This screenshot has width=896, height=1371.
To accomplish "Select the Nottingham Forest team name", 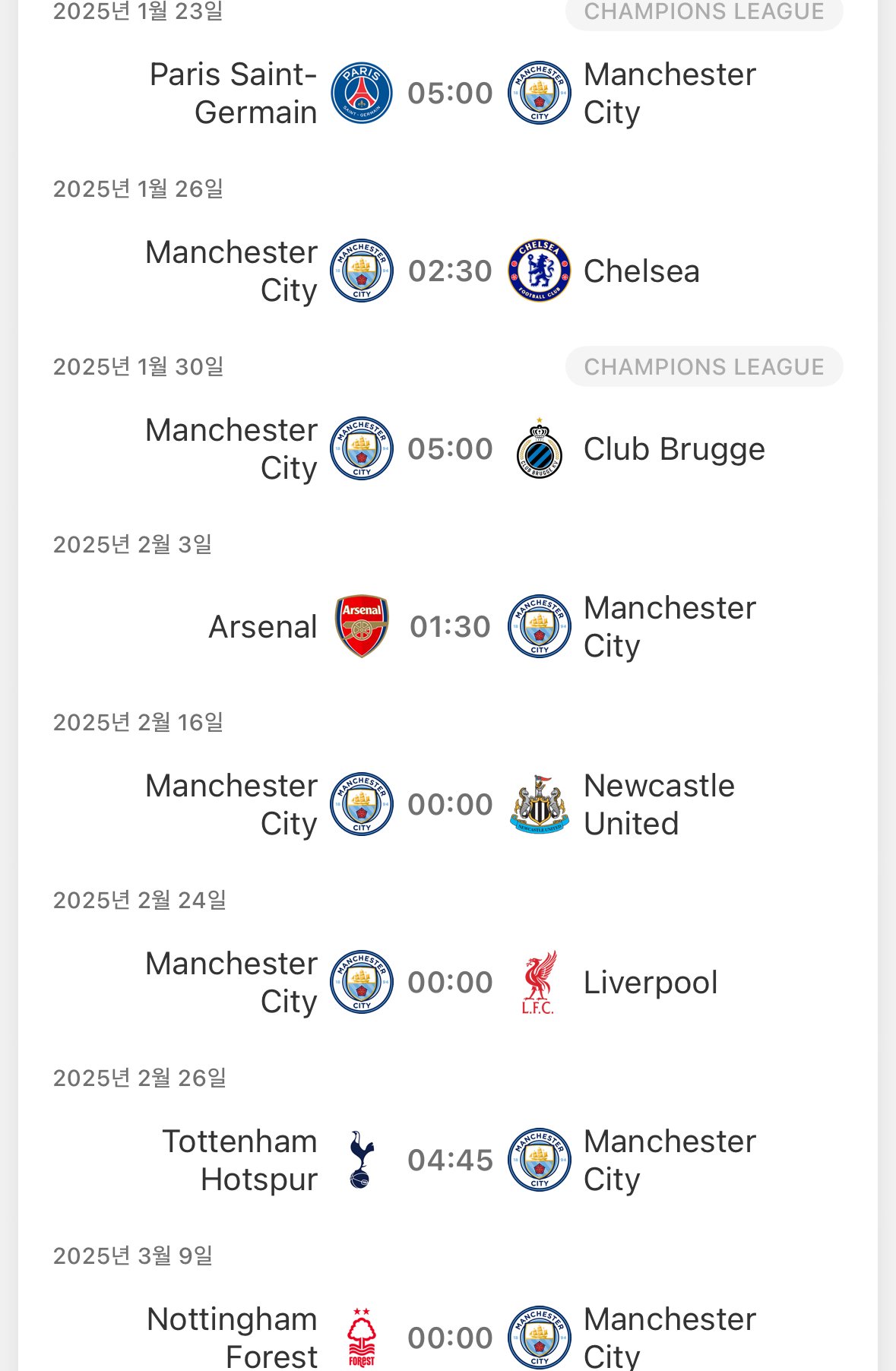I will (x=233, y=1337).
